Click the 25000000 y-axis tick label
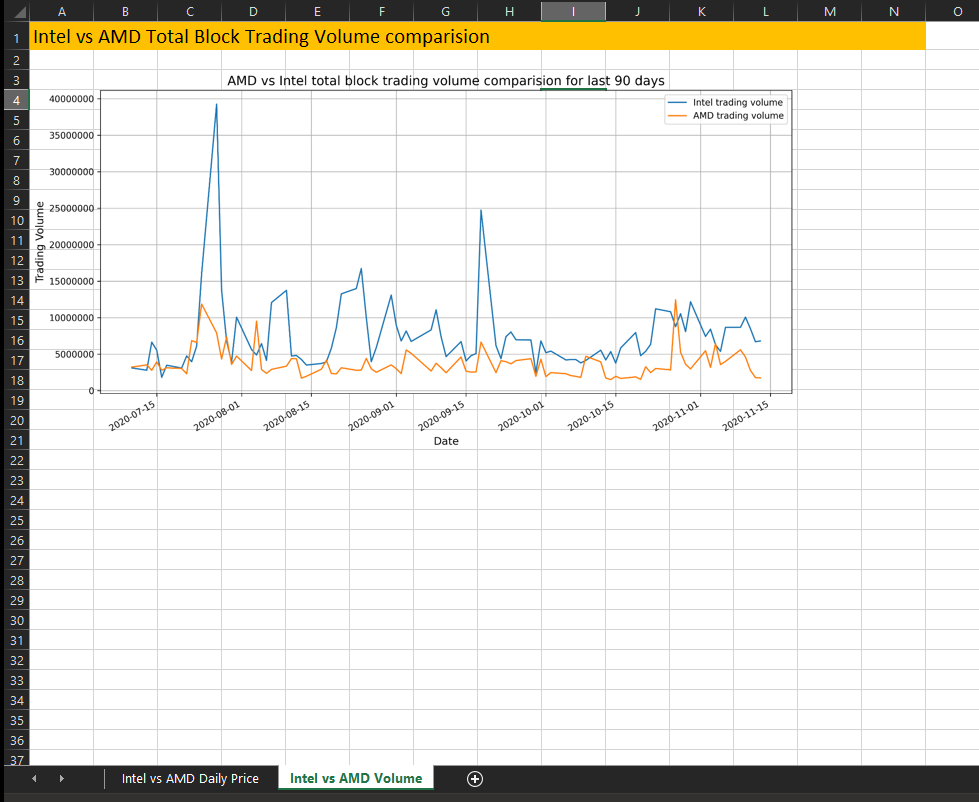The width and height of the screenshot is (979, 802). [71, 208]
